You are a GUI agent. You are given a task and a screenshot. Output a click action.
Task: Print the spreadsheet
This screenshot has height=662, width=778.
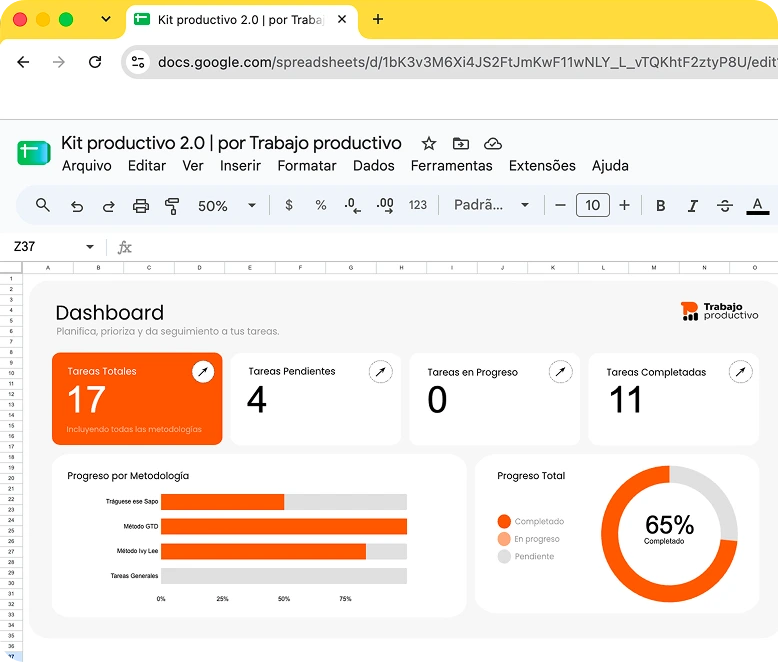pos(141,205)
